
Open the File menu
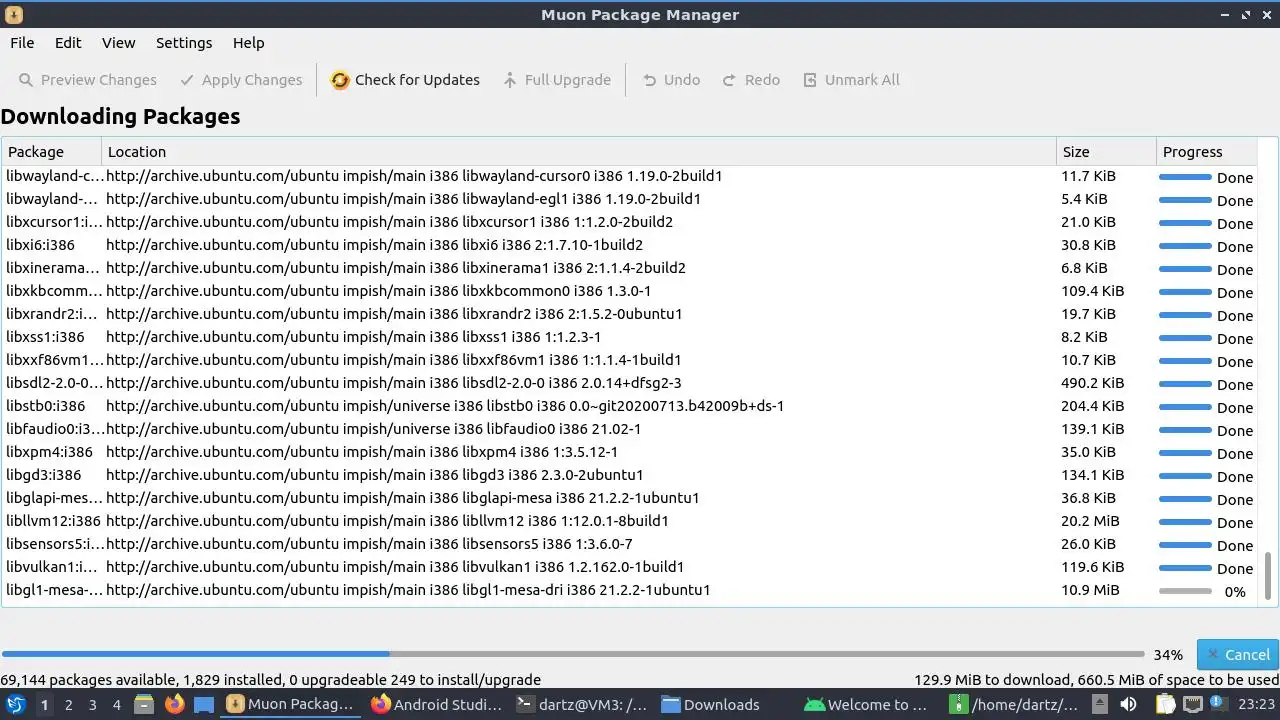(x=22, y=43)
